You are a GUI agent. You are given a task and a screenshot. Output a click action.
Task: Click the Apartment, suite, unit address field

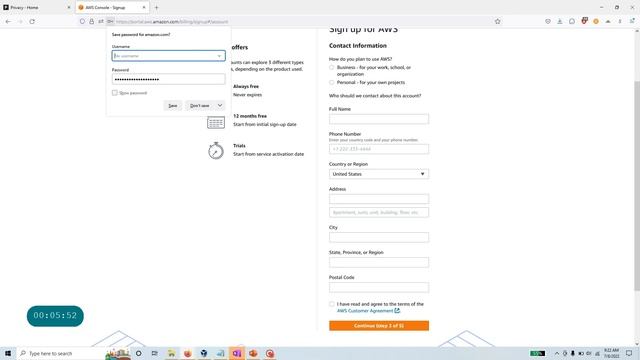[379, 212]
